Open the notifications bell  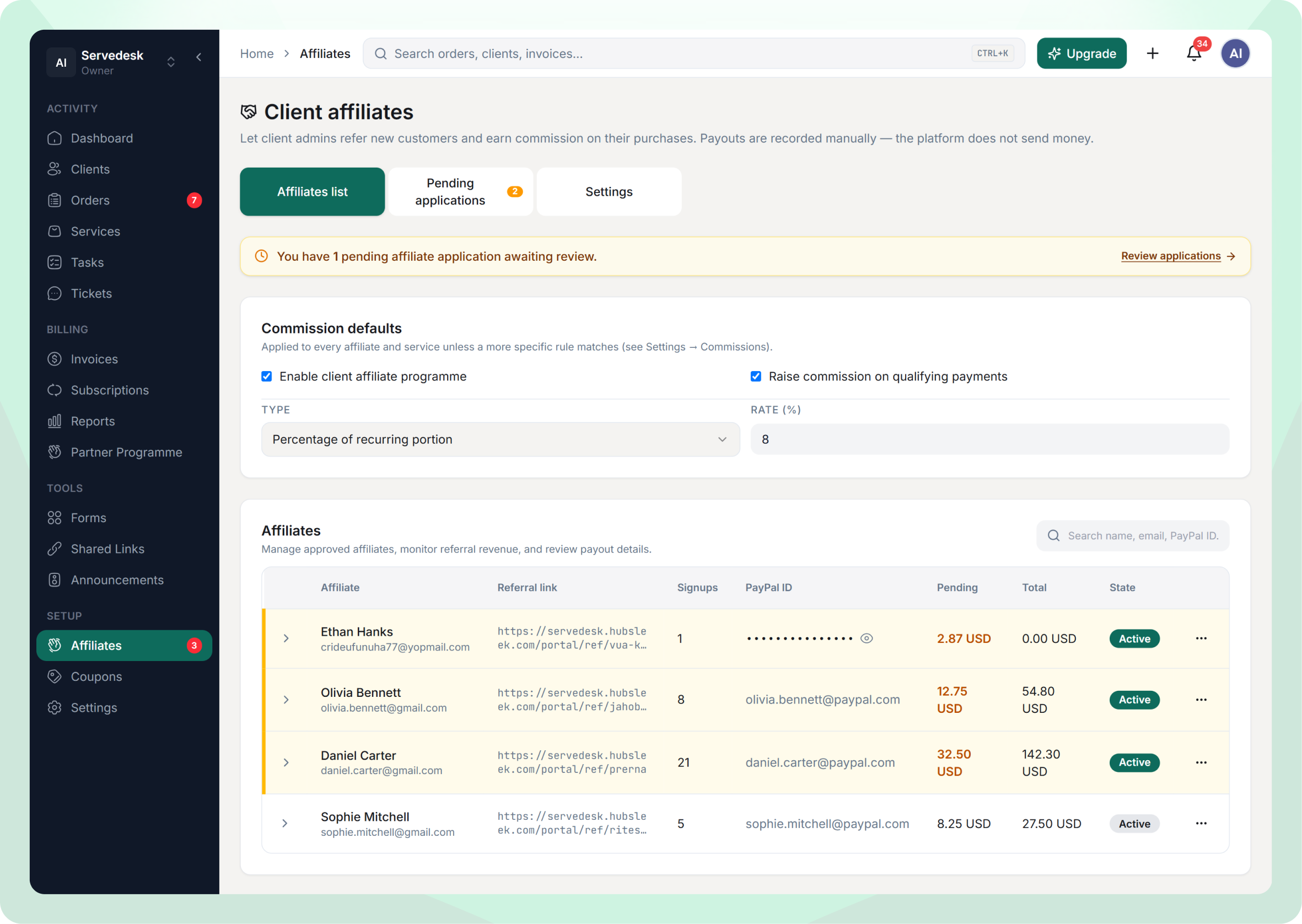coord(1193,53)
